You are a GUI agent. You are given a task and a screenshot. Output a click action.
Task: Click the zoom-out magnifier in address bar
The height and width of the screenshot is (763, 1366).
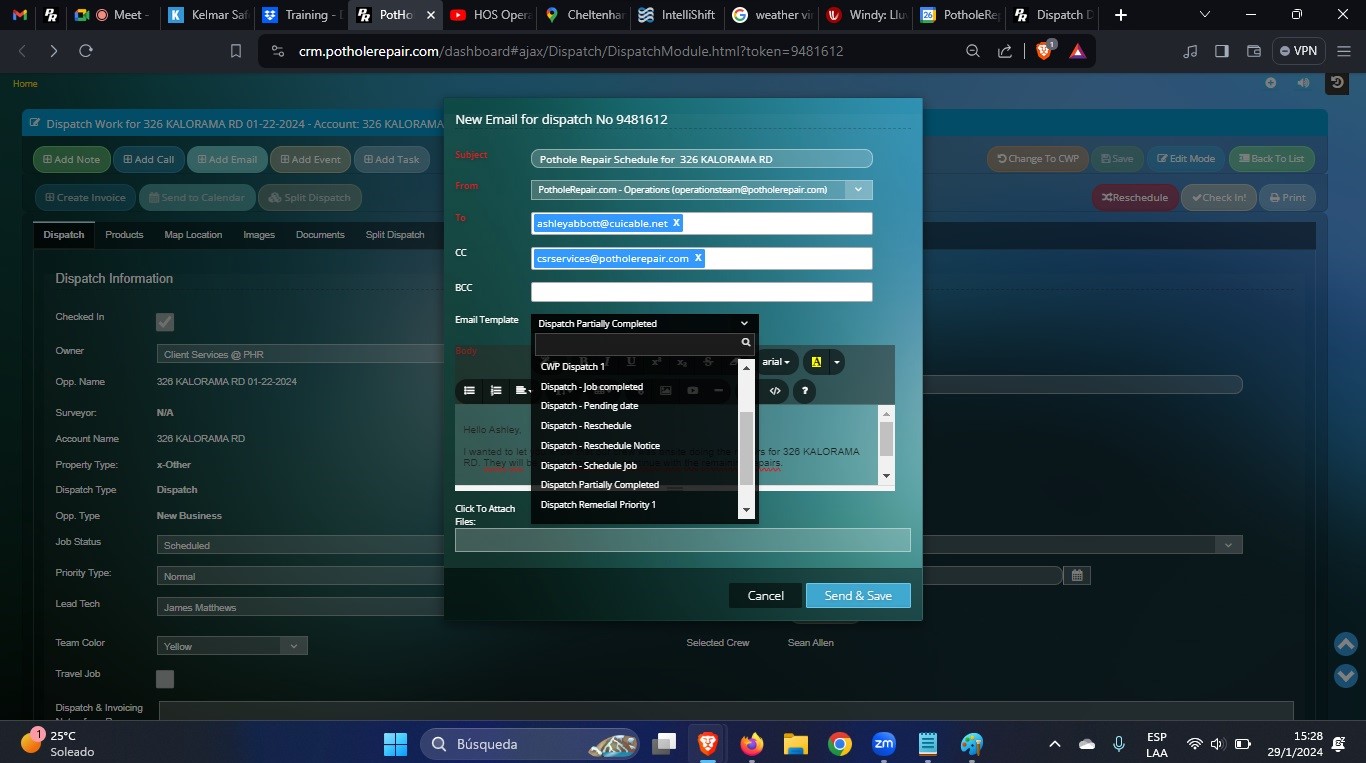(972, 51)
